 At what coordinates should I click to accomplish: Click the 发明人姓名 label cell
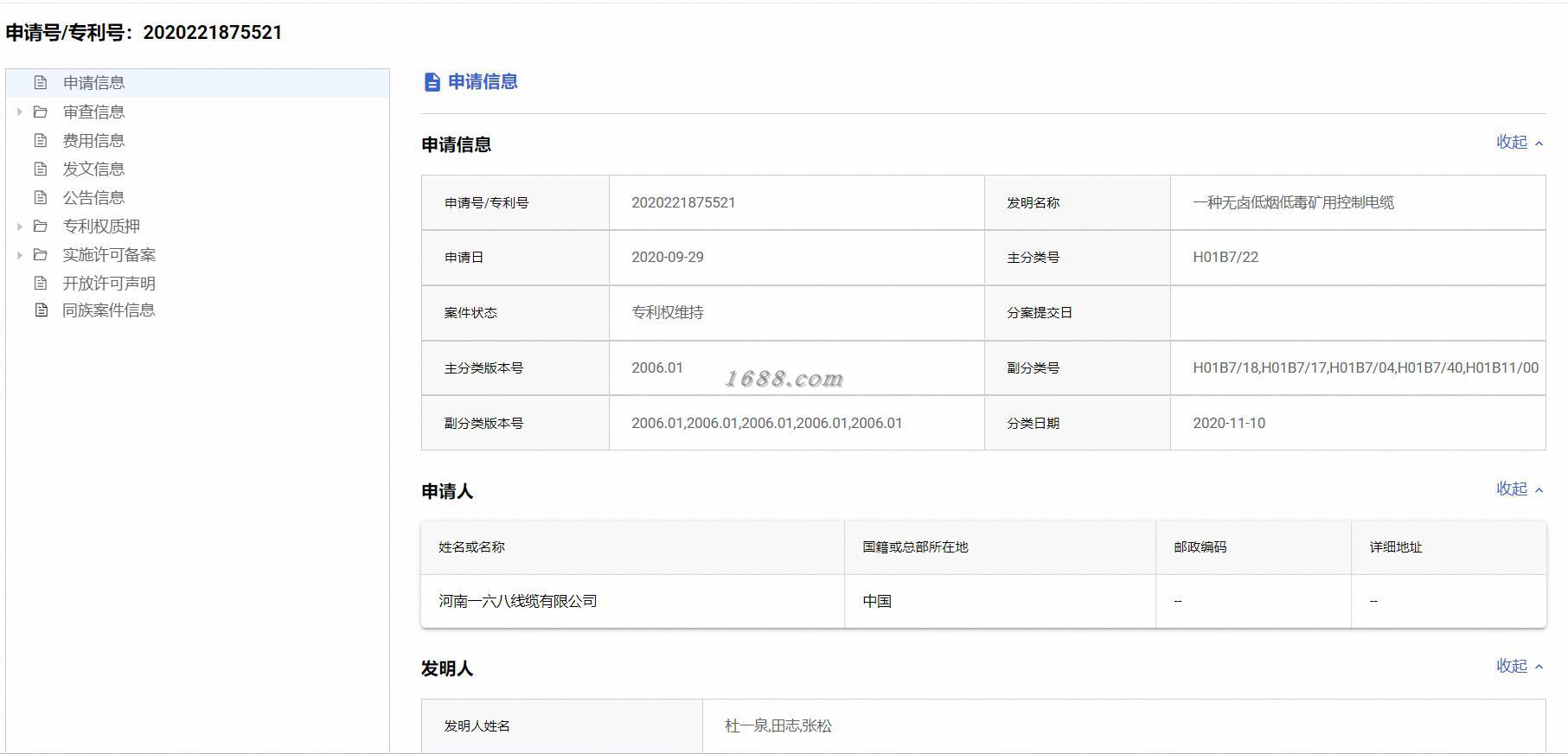(x=562, y=725)
